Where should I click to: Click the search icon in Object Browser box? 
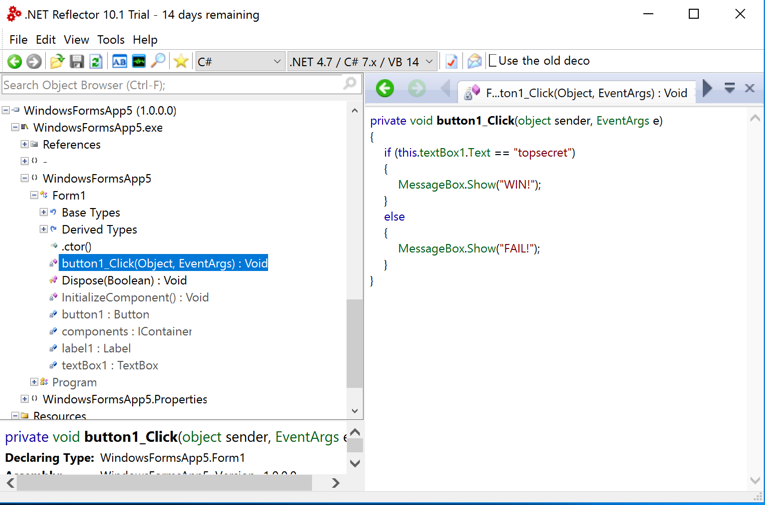(350, 84)
